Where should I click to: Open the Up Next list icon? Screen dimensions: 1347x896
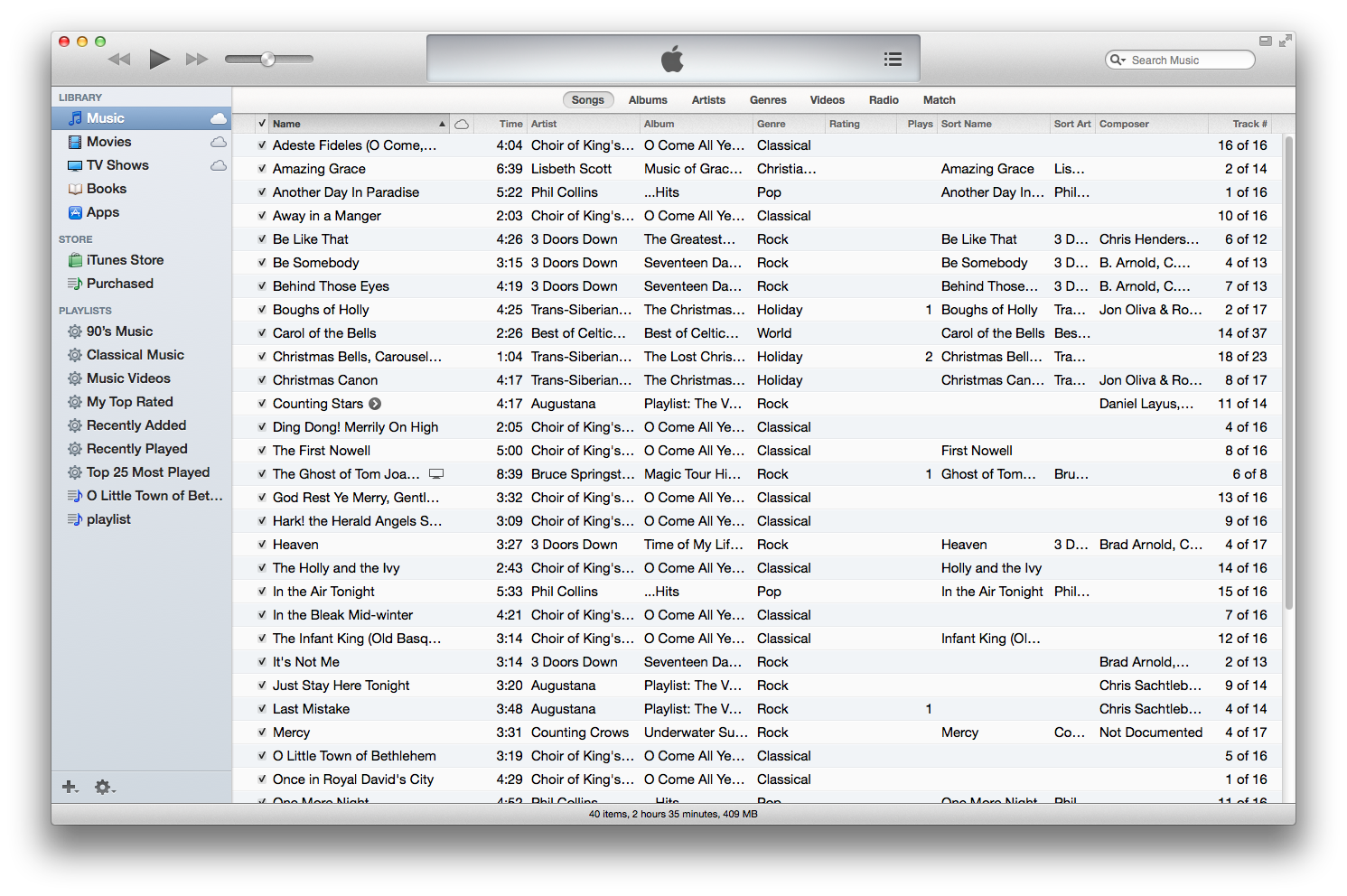click(x=893, y=59)
